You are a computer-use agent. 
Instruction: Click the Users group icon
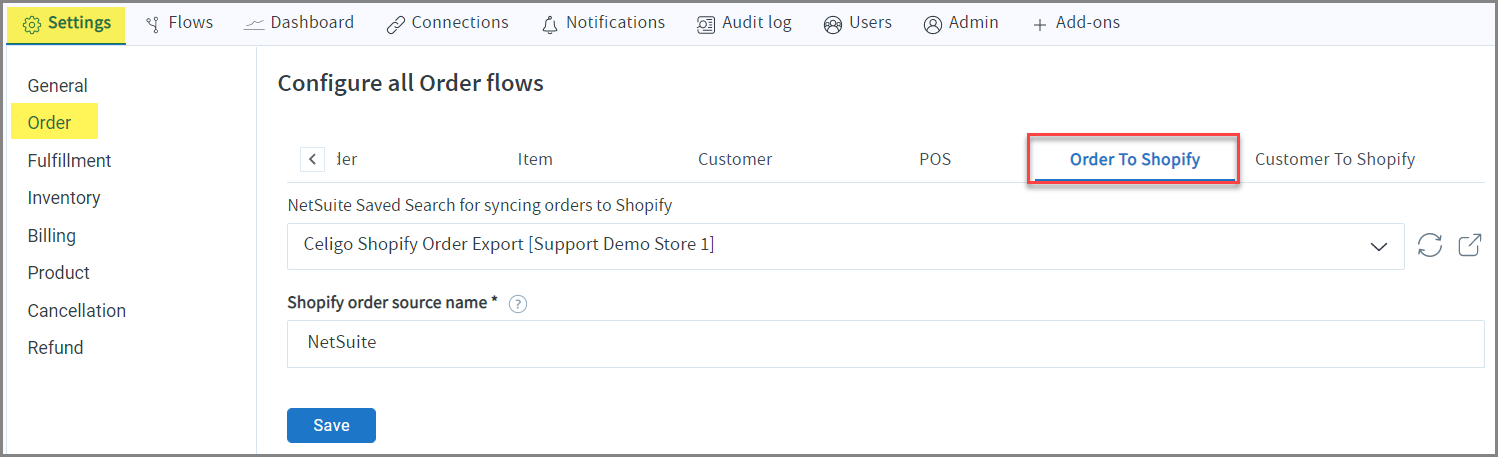pyautogui.click(x=833, y=24)
